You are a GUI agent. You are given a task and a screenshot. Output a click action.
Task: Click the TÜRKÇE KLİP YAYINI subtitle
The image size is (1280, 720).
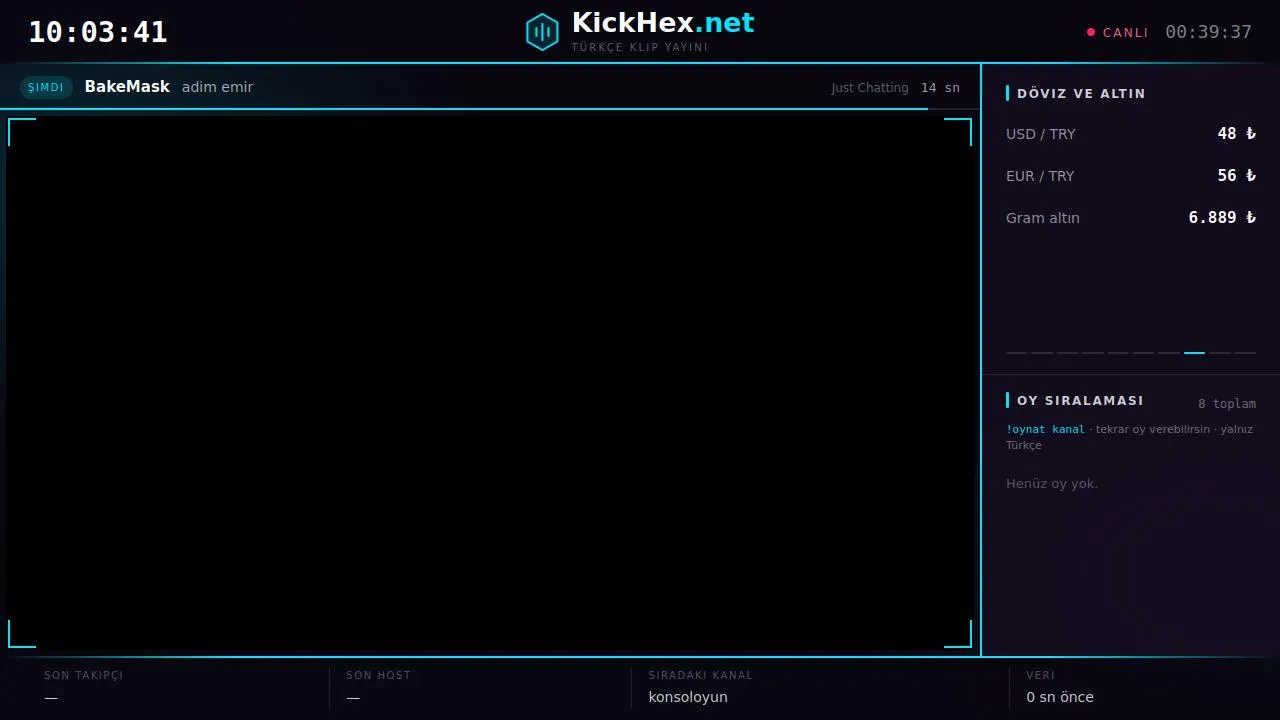coord(640,47)
